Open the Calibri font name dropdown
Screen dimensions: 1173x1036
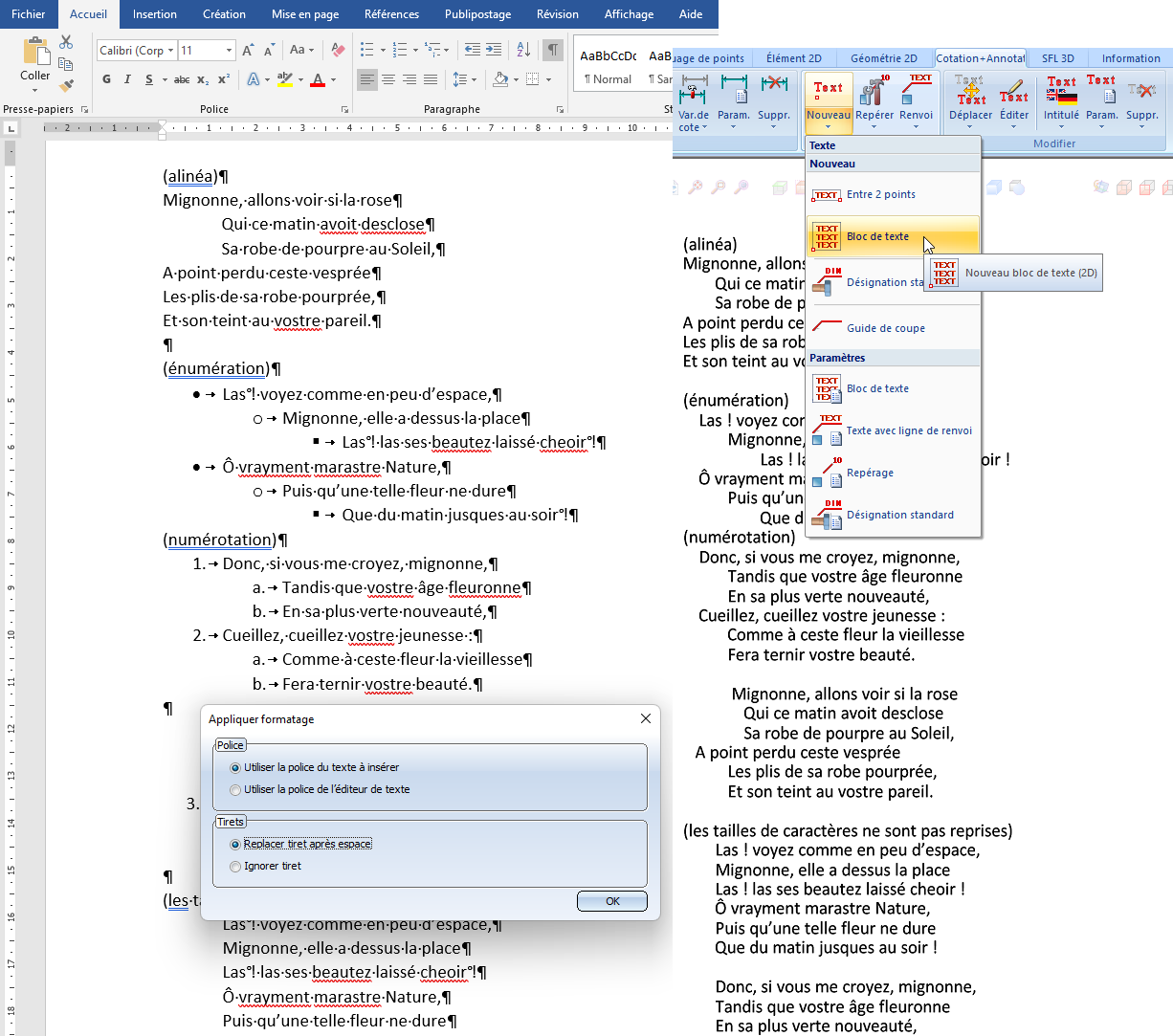[171, 51]
